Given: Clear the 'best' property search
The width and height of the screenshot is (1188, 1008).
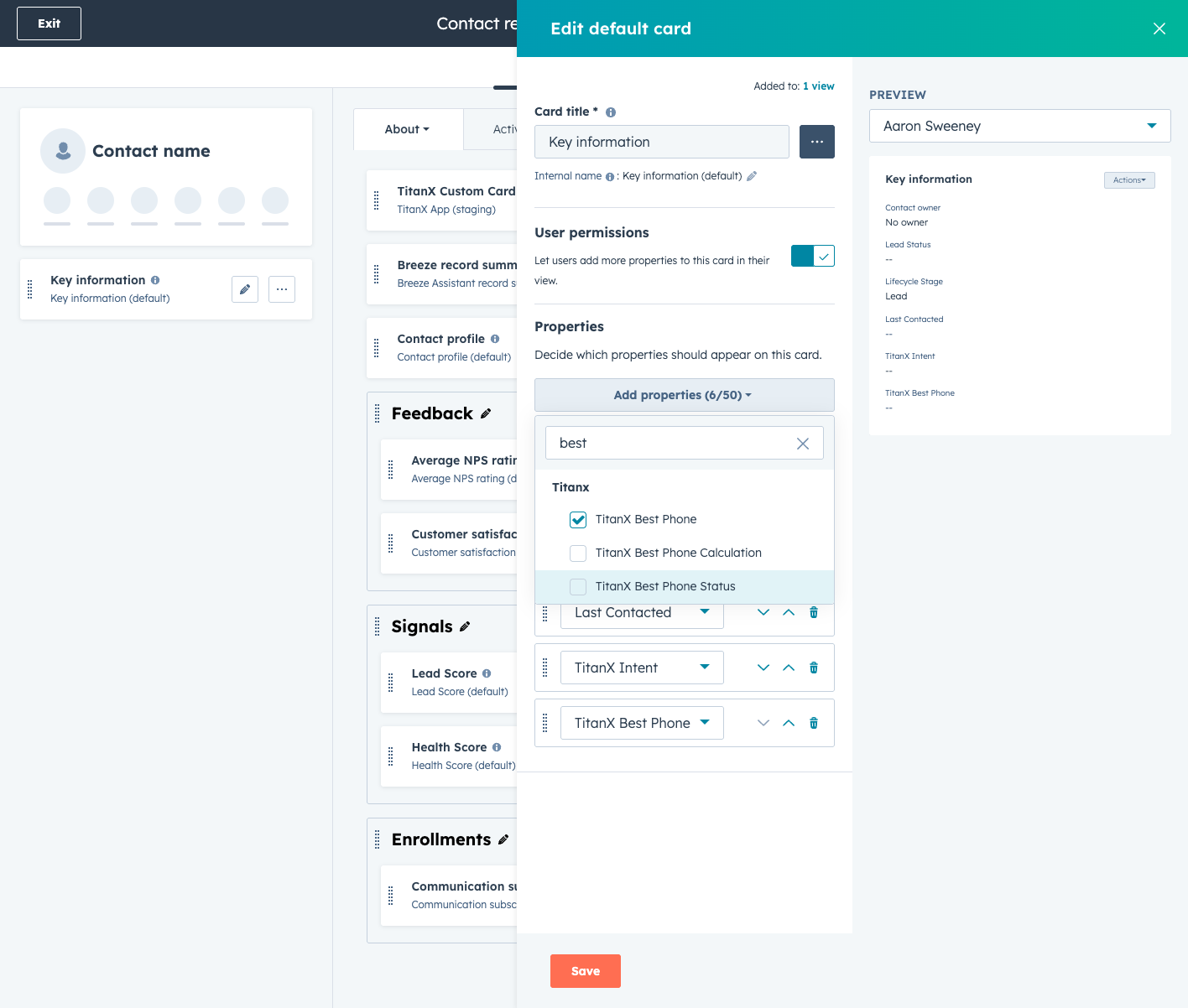Looking at the screenshot, I should click(x=803, y=444).
